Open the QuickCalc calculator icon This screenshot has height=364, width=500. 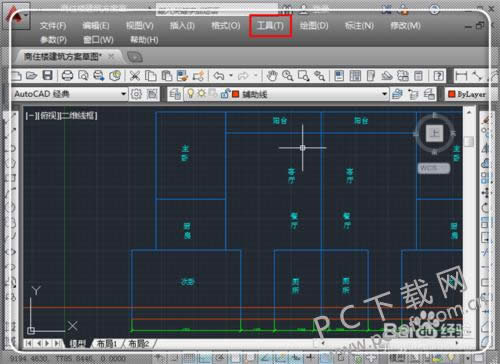418,76
